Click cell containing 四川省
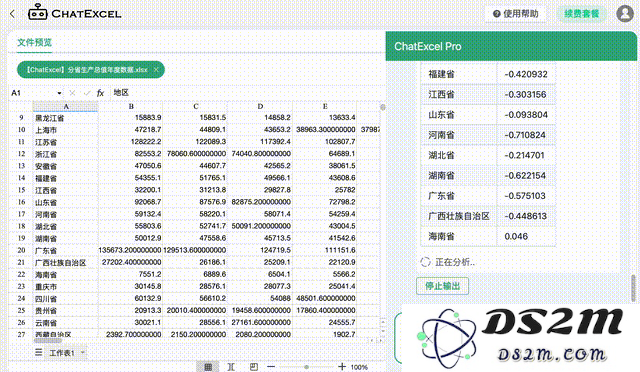This screenshot has width=640, height=372. pos(65,299)
